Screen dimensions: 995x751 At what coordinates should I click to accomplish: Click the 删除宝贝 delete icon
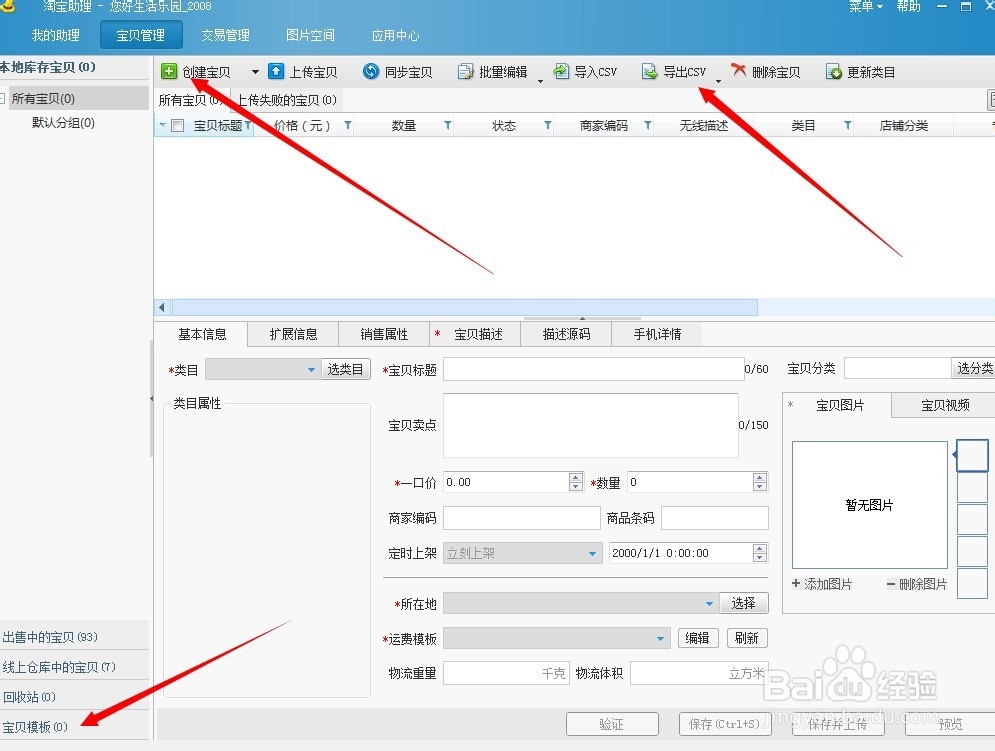pos(739,70)
